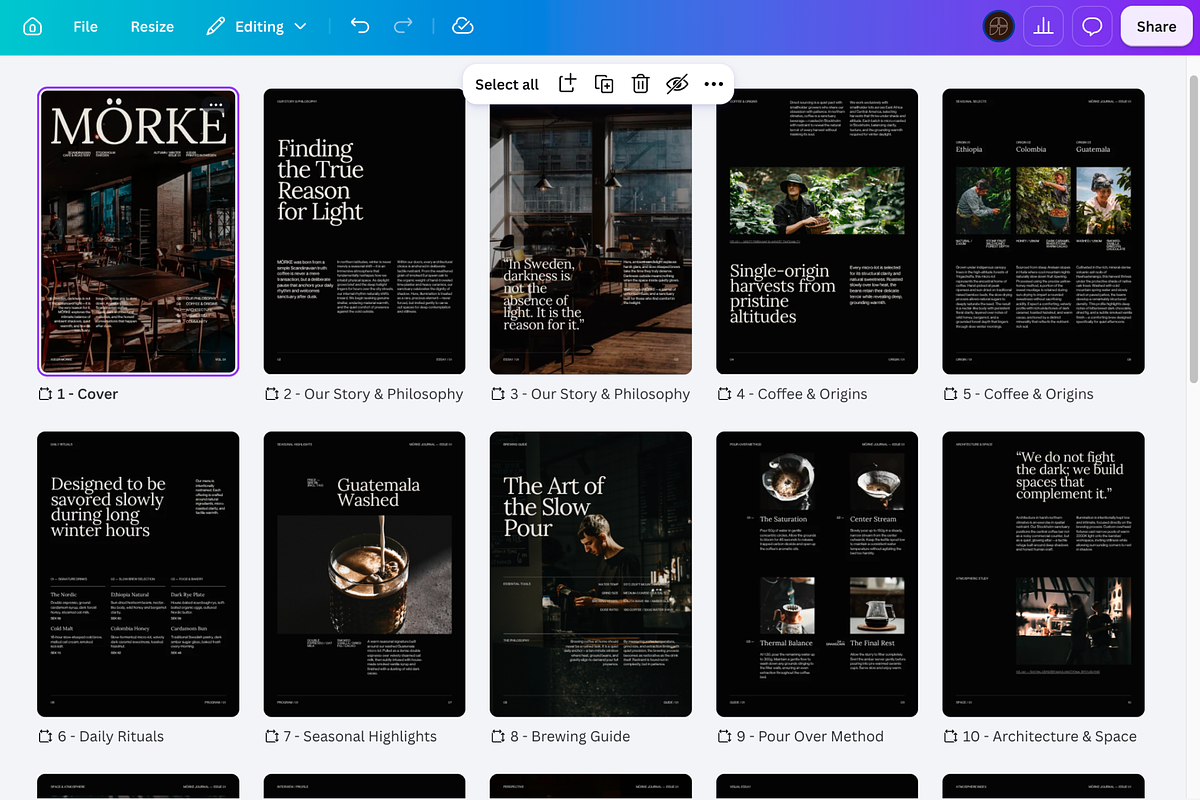The height and width of the screenshot is (800, 1200).
Task: Click the '9 - Pour Over Method' title
Action: click(810, 737)
